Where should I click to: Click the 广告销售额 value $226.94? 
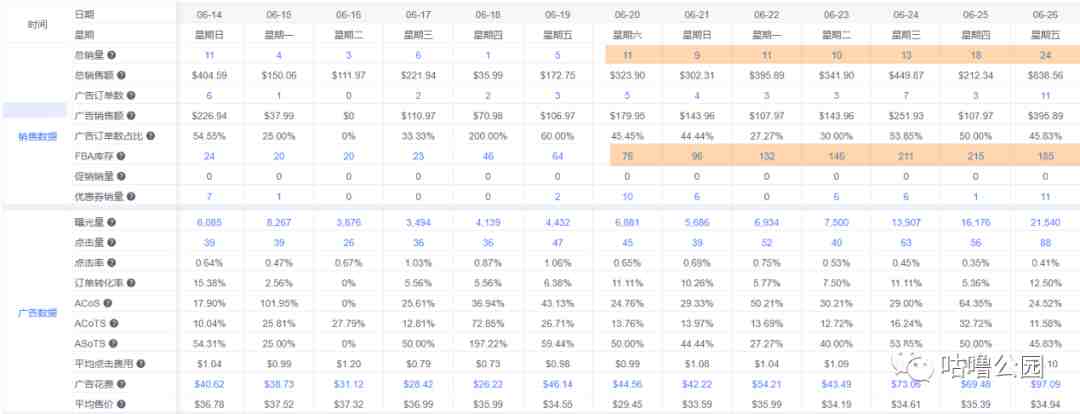point(210,116)
